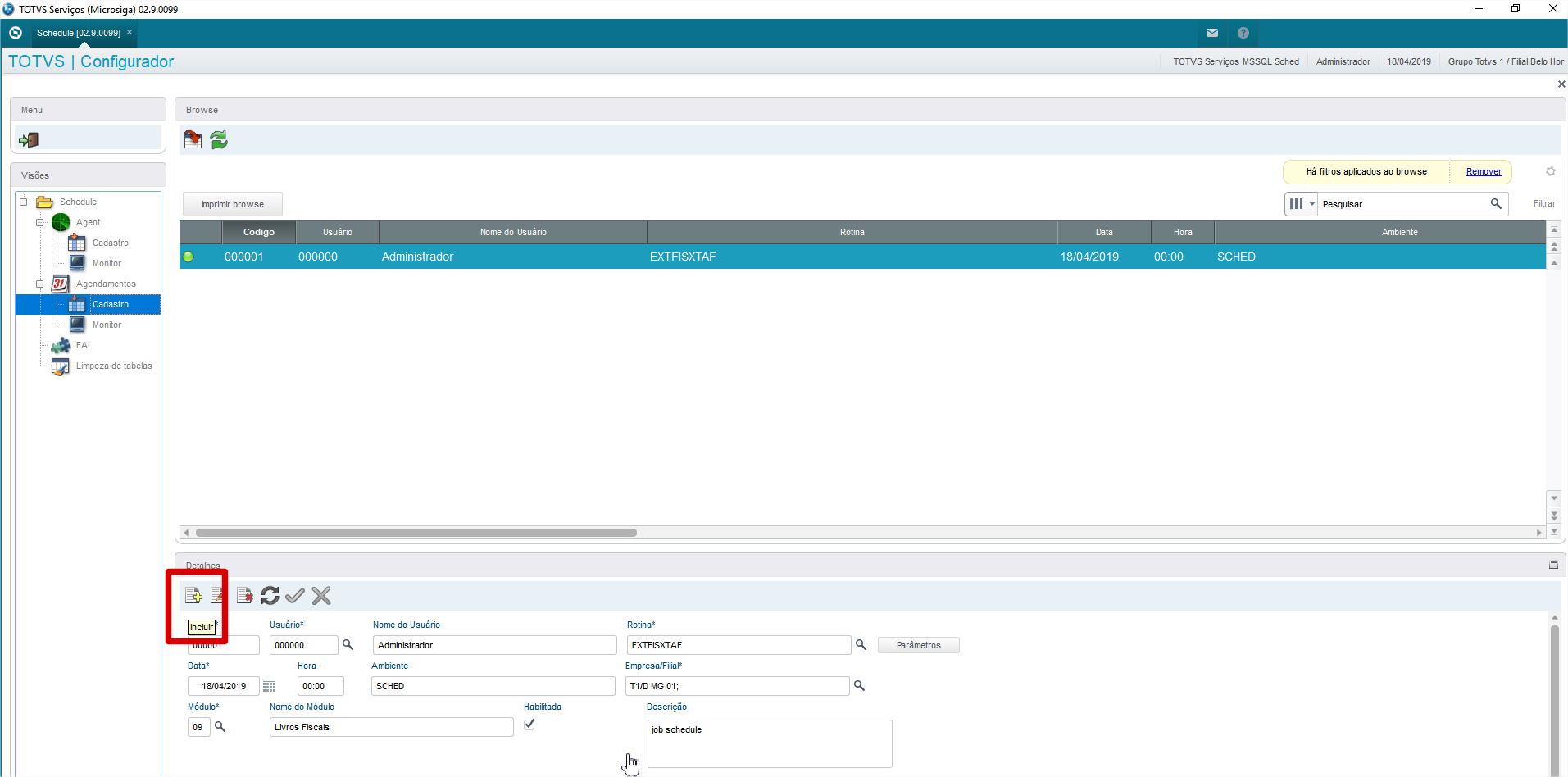
Task: Confirm with the gray checkmark icon in Detalhes
Action: tap(295, 596)
